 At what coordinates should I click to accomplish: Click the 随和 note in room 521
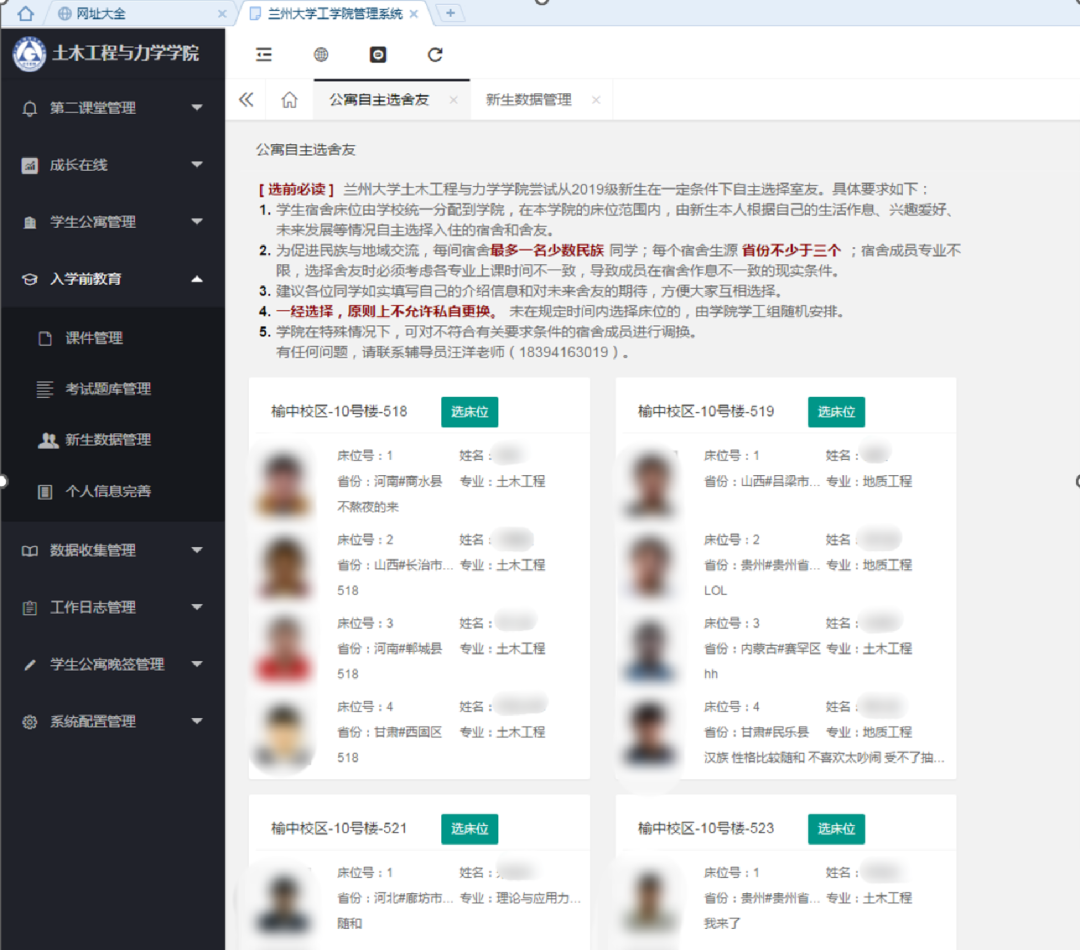[x=349, y=924]
